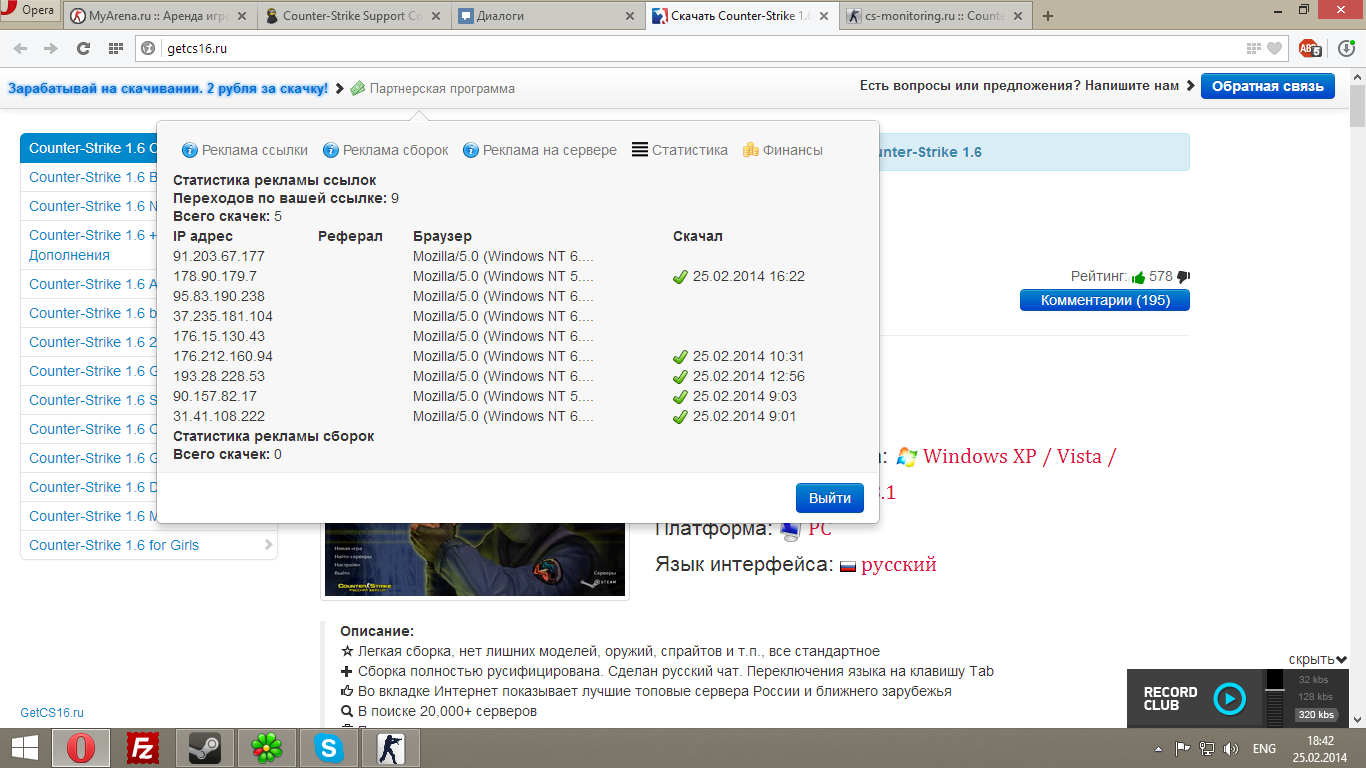Select the 128 kbs stream quality
The image size is (1366, 768).
tap(1313, 697)
